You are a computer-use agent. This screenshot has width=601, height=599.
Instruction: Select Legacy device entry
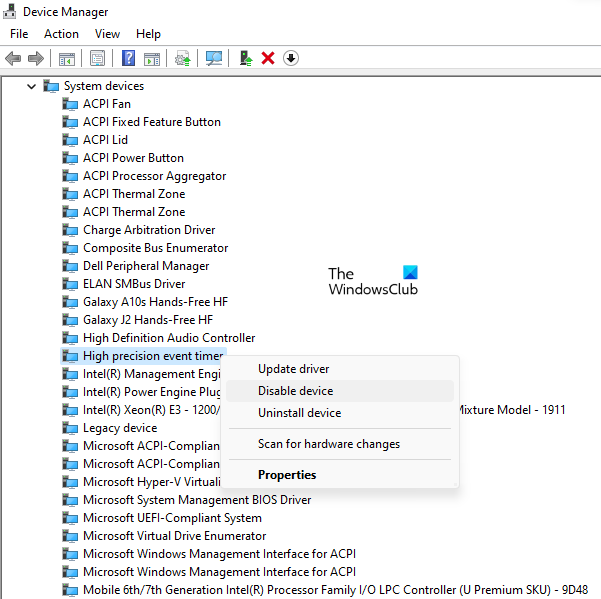point(120,428)
